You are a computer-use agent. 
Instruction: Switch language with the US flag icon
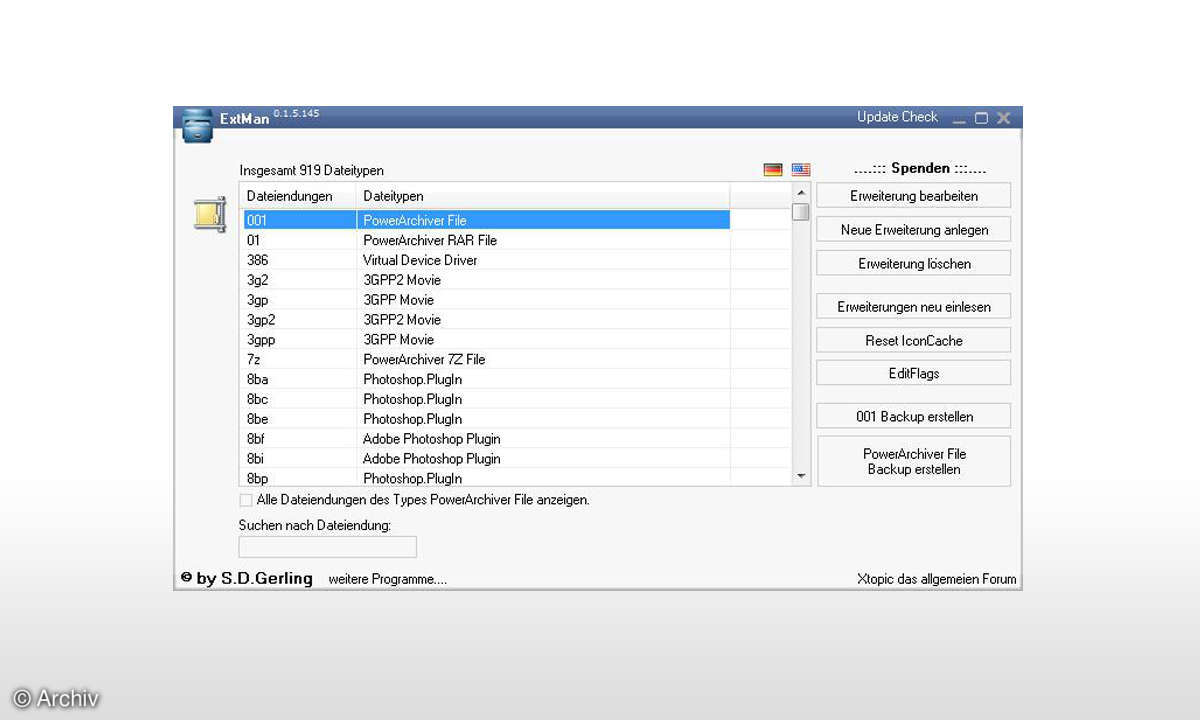(x=801, y=170)
